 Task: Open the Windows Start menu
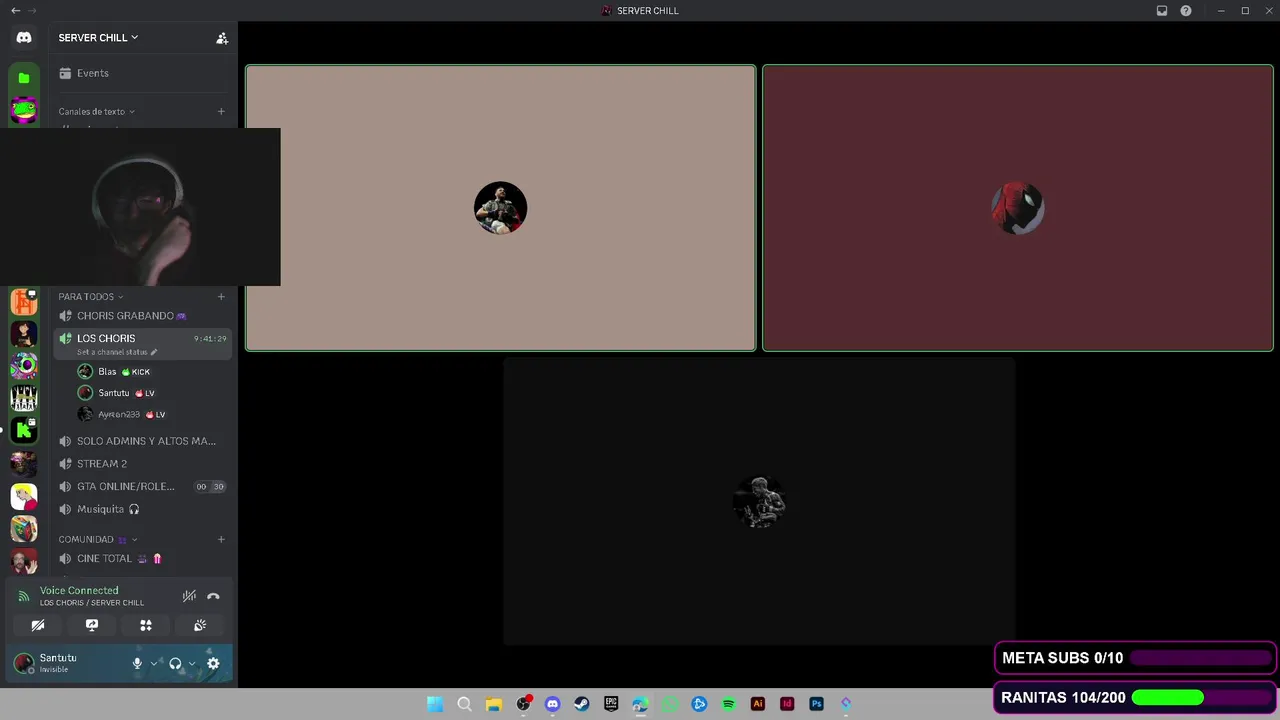435,704
